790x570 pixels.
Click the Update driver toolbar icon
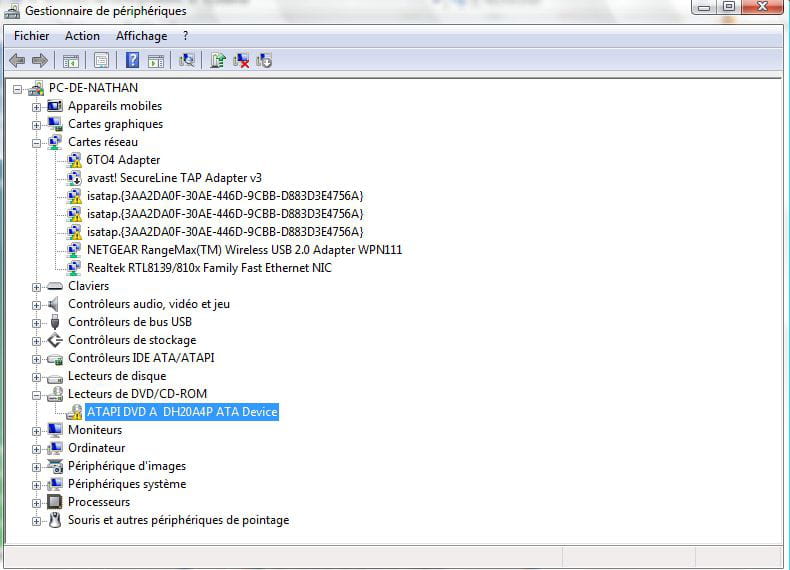tap(218, 61)
